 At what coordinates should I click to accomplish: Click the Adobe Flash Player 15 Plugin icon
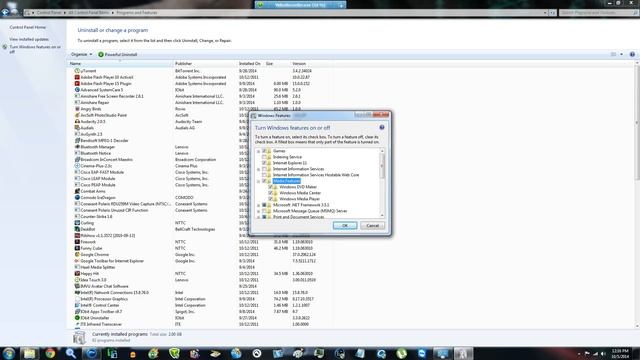tap(77, 83)
